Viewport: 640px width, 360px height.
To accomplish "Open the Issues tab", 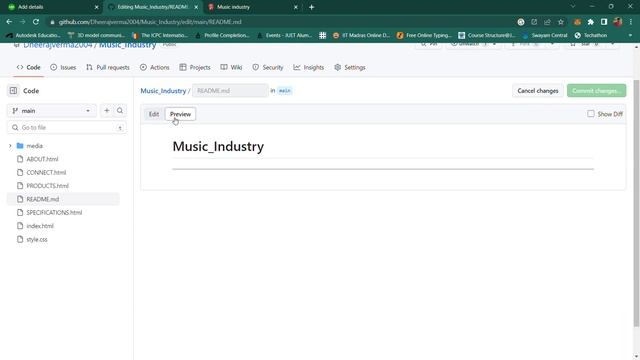I will pos(63,67).
